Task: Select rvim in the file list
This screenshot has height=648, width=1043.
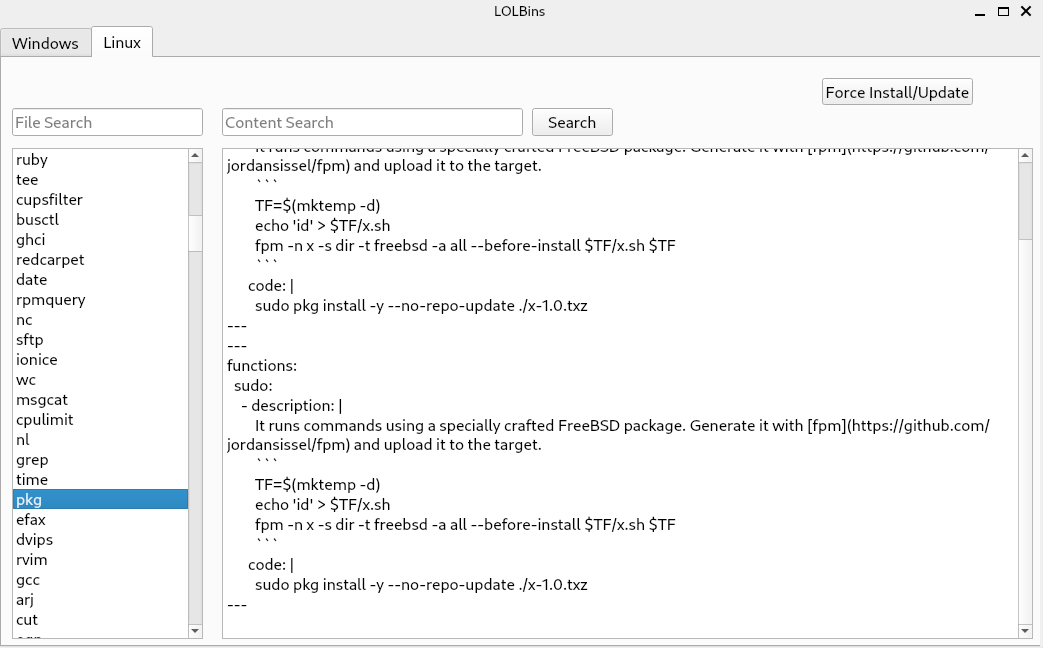Action: point(100,560)
